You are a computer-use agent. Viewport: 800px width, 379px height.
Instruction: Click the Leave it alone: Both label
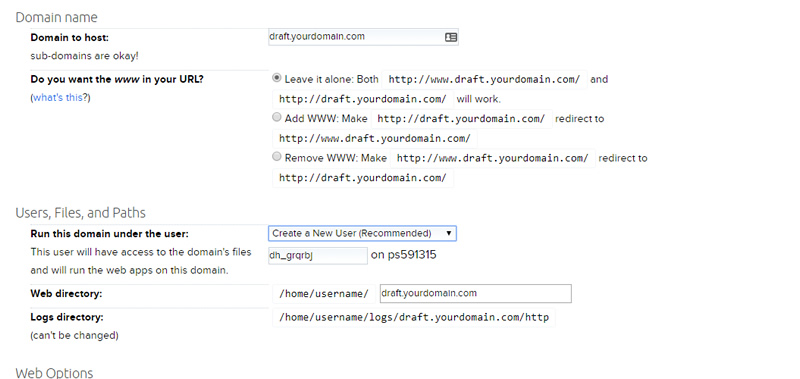(332, 79)
